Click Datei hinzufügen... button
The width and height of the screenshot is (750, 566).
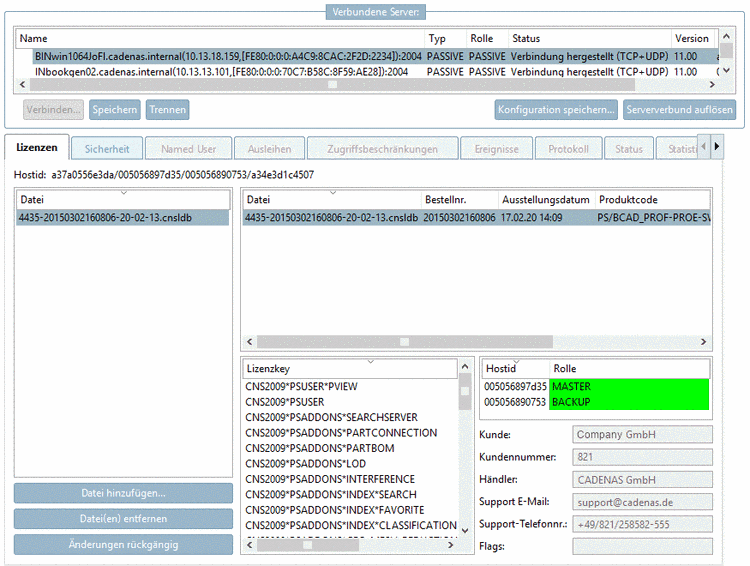pos(123,493)
